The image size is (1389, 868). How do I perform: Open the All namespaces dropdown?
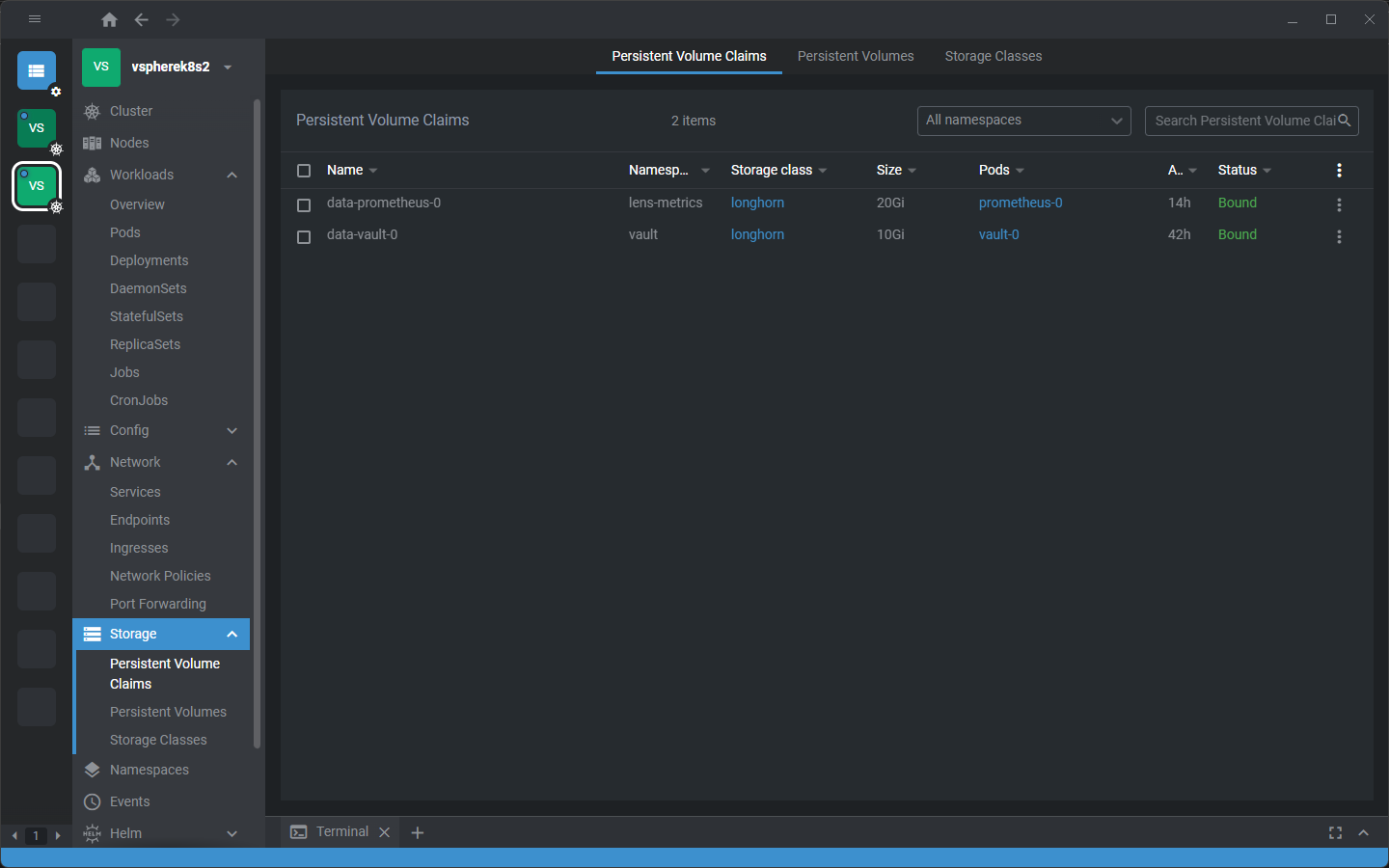pyautogui.click(x=1023, y=121)
